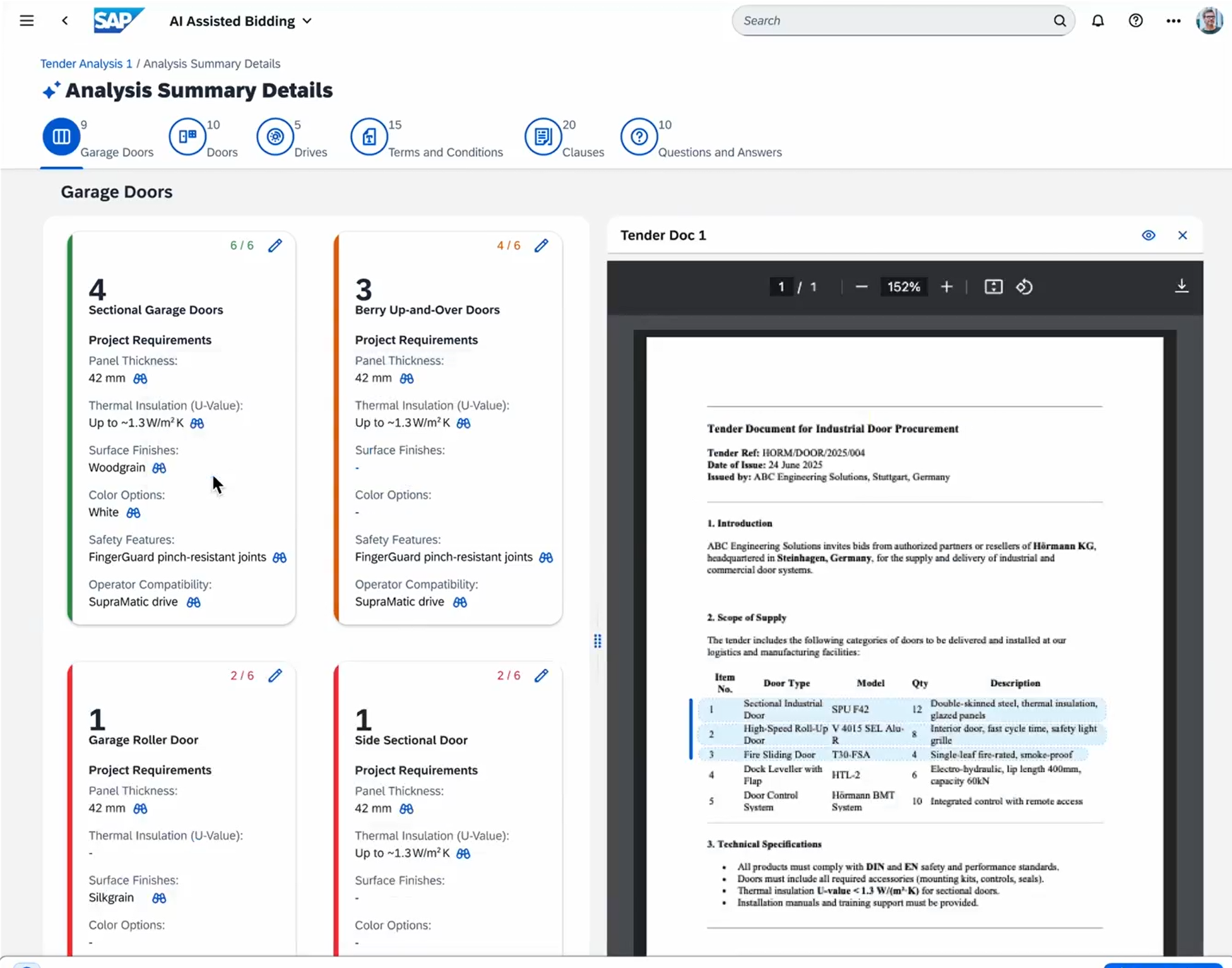Open the hamburger navigation menu
The image size is (1232, 968).
[x=27, y=21]
